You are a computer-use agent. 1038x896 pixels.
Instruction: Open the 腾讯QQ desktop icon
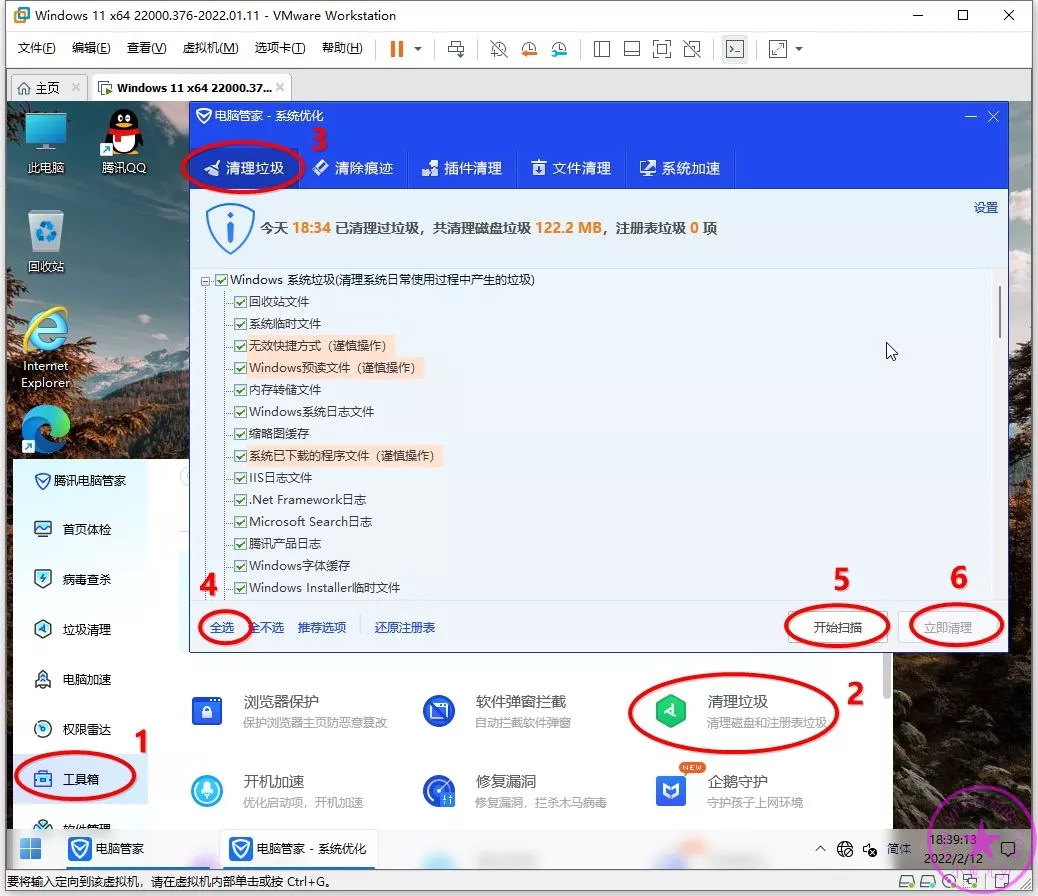[124, 135]
